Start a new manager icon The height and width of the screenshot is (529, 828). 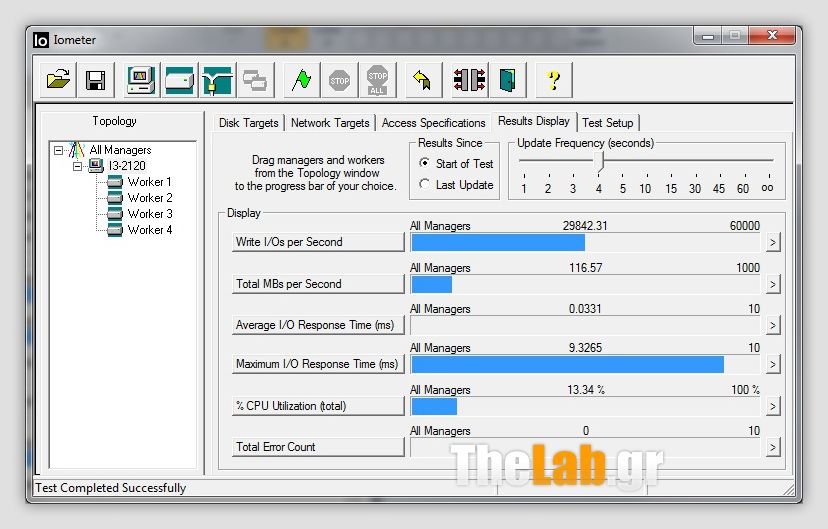coord(142,80)
